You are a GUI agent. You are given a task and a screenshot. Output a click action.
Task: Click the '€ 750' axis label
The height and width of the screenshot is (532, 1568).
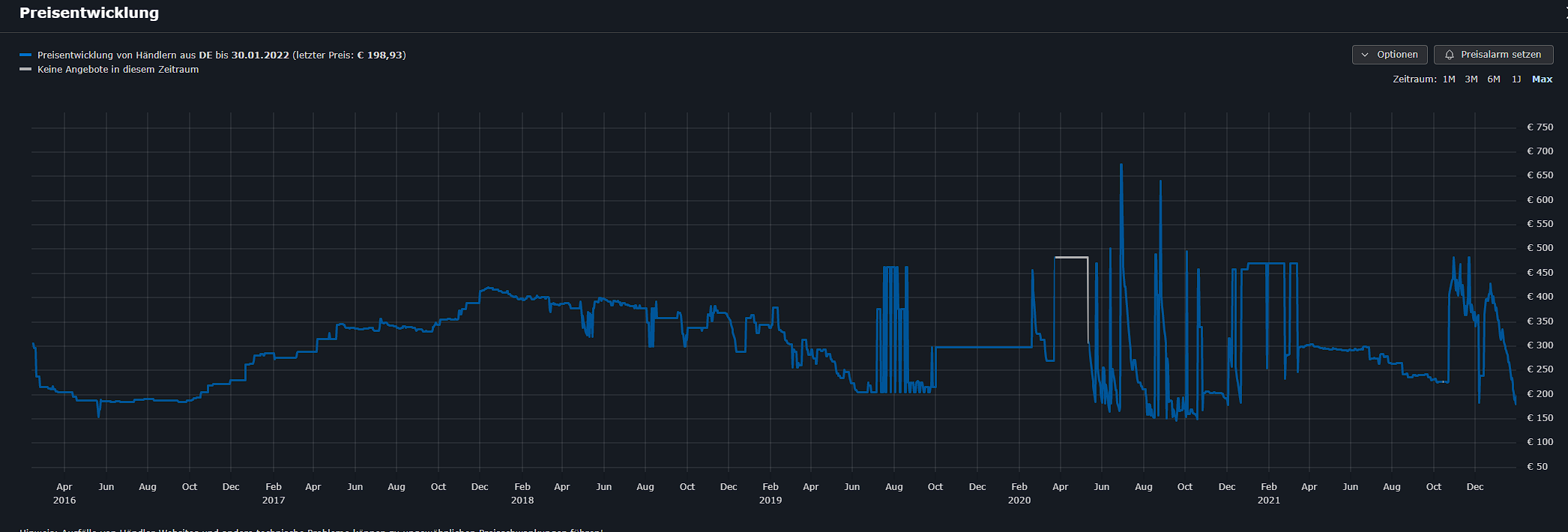pos(1540,127)
